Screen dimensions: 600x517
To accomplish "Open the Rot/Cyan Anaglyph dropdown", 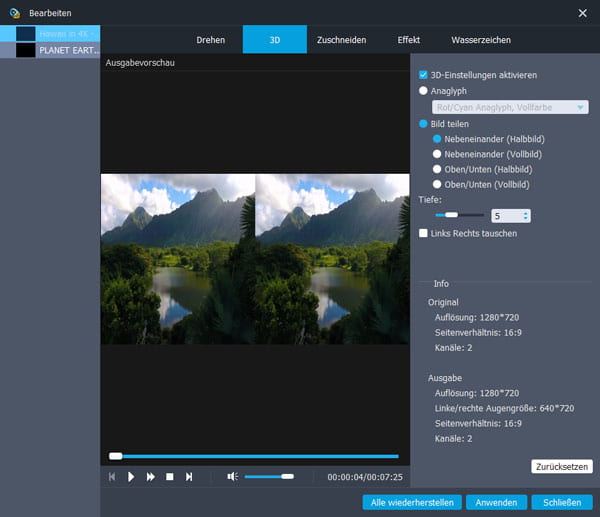I will coord(510,107).
